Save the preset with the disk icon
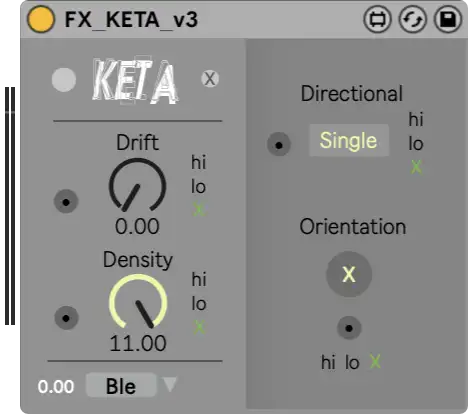 448,19
